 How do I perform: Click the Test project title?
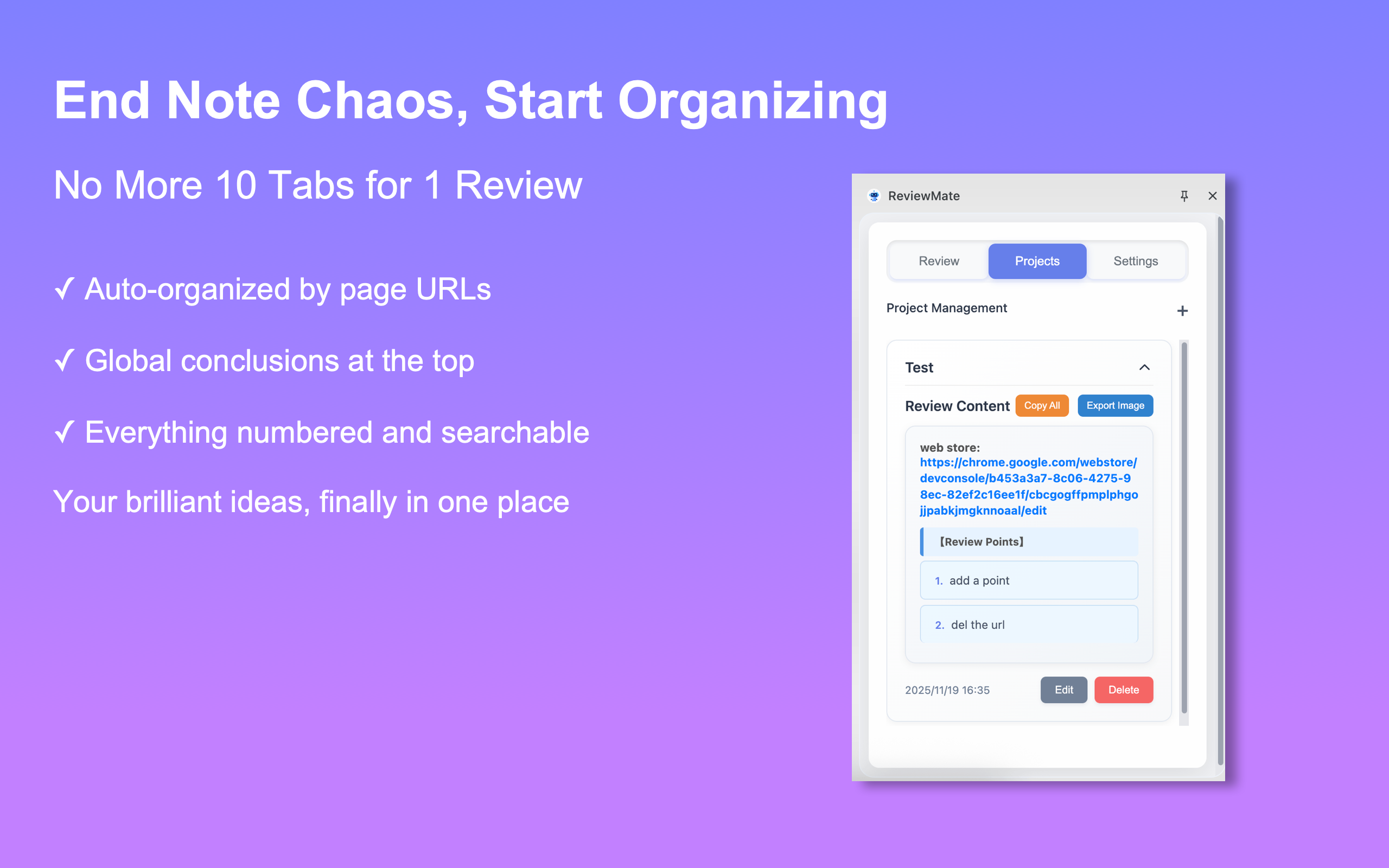[x=919, y=367]
